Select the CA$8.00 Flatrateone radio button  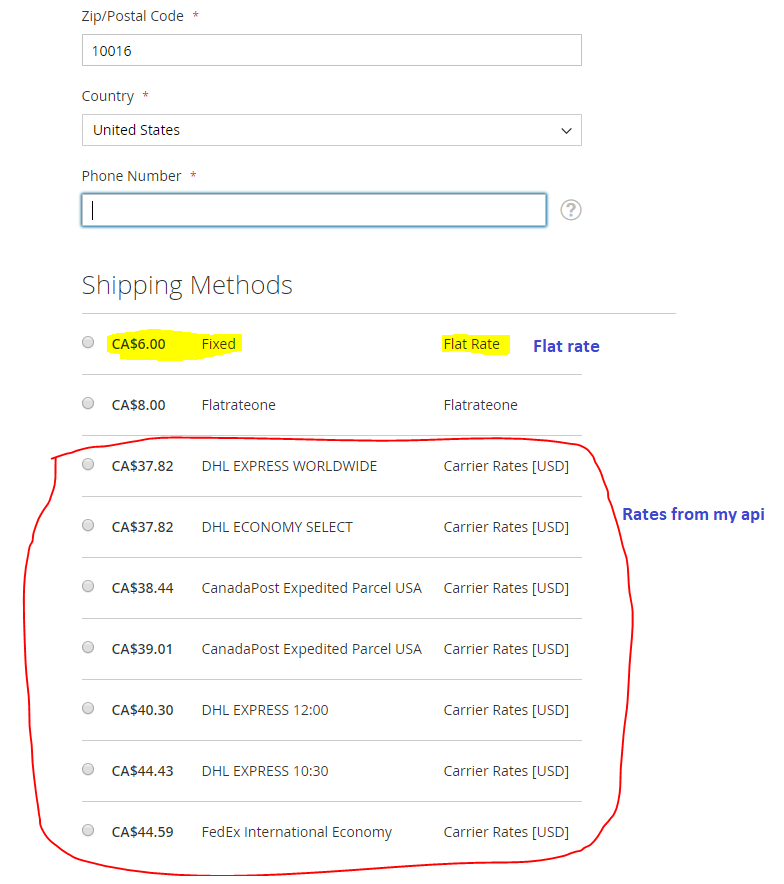click(x=88, y=403)
